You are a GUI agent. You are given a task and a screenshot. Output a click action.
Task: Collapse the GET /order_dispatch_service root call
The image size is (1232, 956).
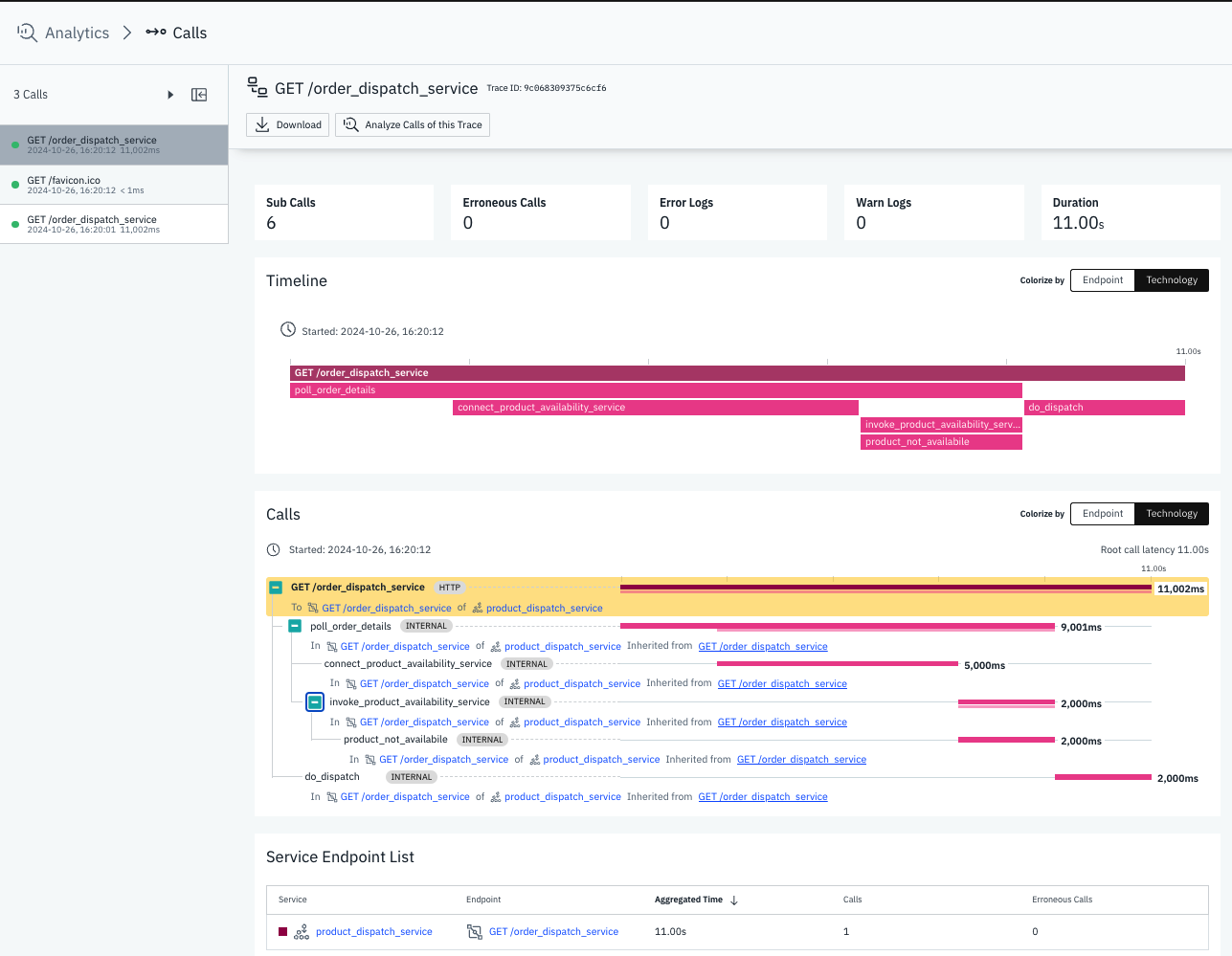point(276,588)
